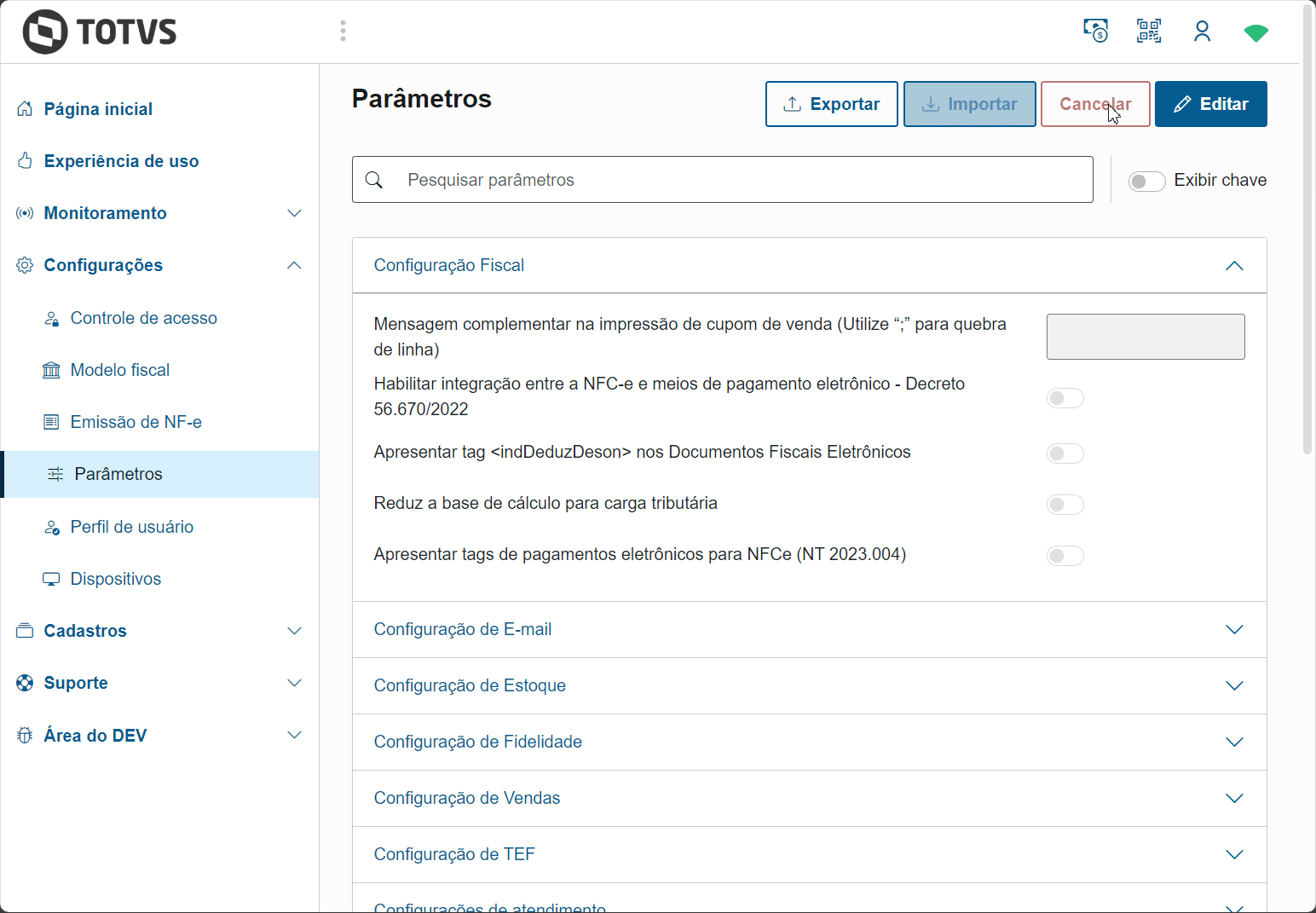
Task: Click the green connection status icon
Action: [x=1255, y=33]
